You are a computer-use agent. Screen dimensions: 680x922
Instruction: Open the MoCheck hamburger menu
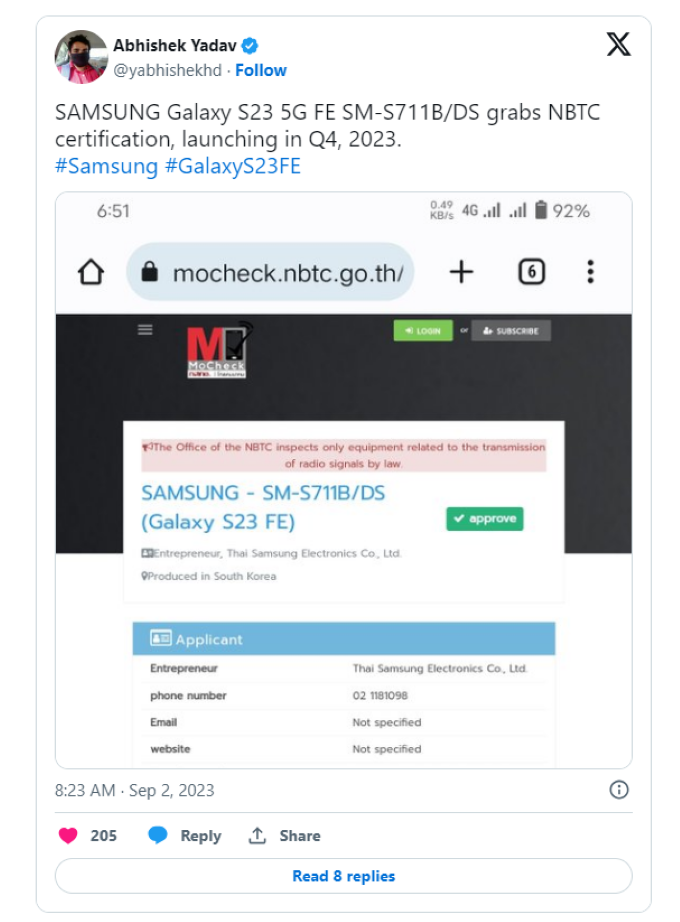click(x=146, y=330)
